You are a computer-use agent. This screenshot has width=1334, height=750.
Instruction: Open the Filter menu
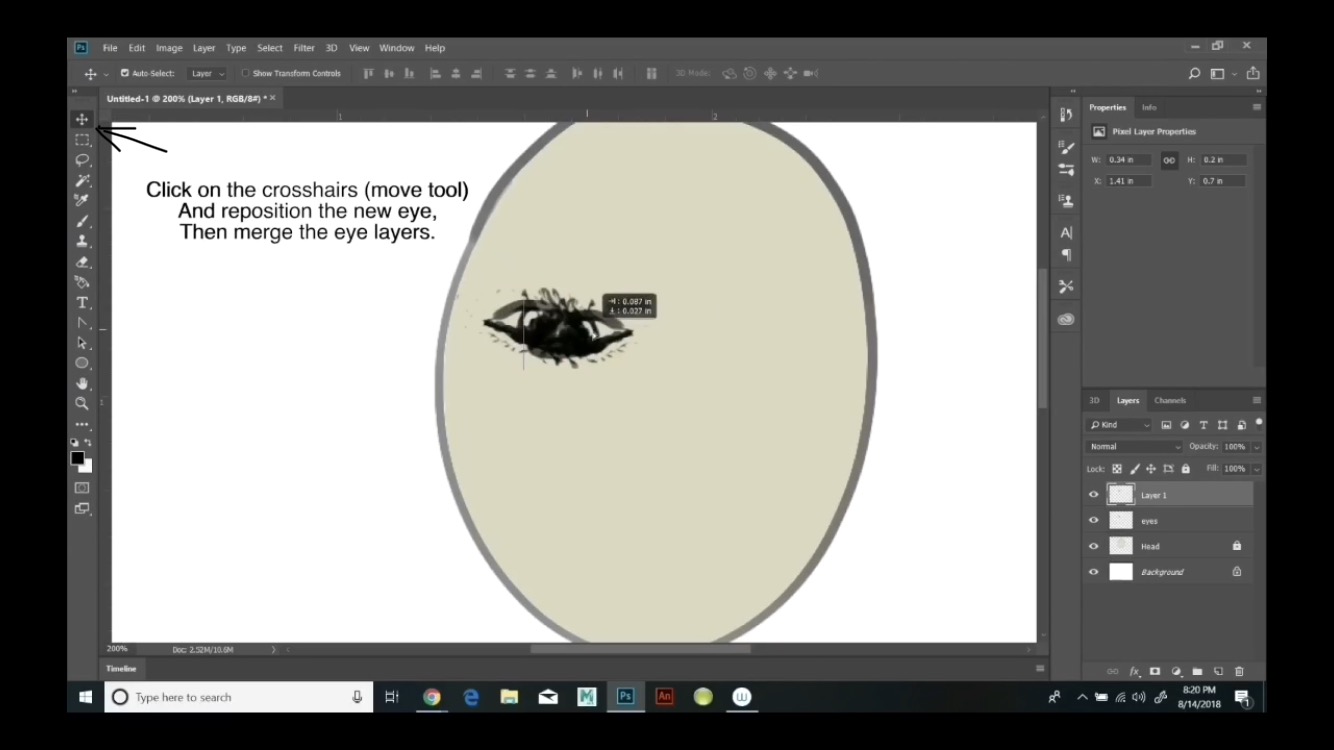(x=304, y=47)
